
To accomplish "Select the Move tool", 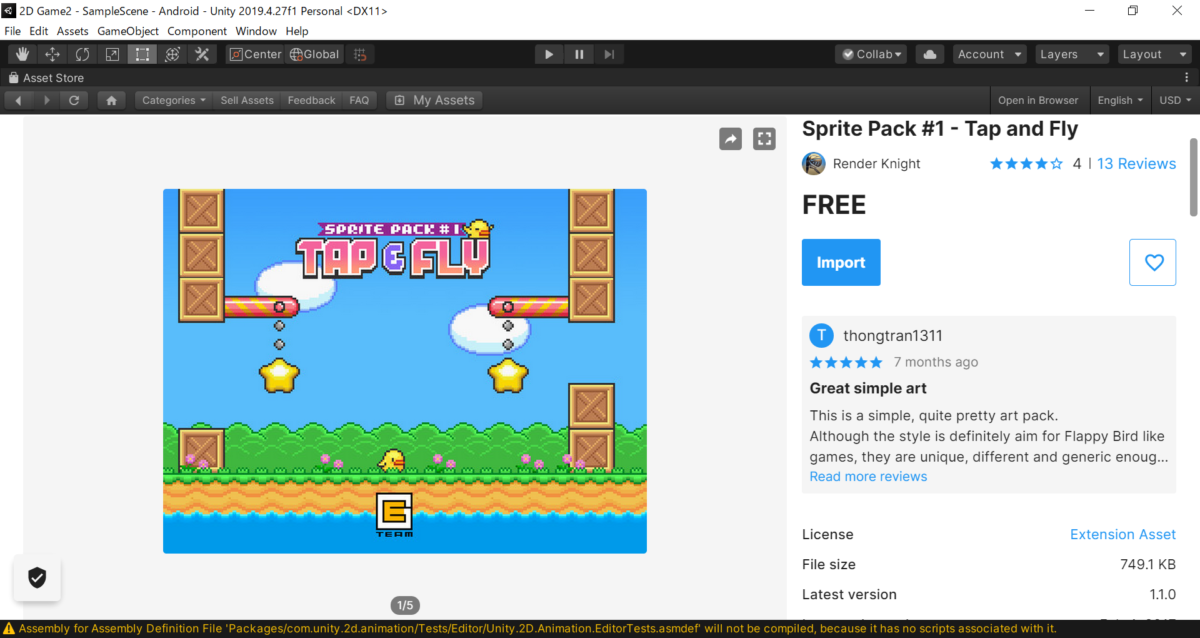I will pyautogui.click(x=52, y=54).
